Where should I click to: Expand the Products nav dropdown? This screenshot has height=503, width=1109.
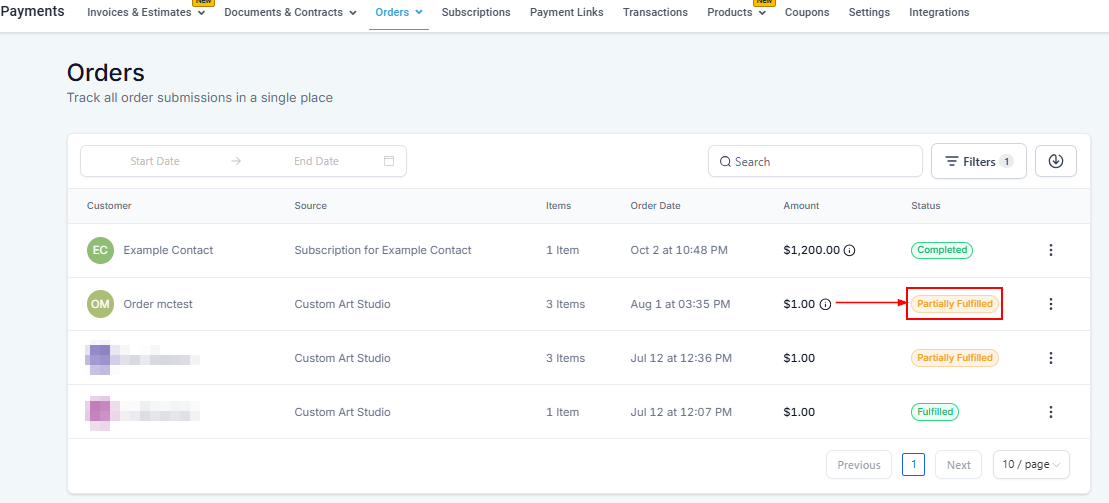[736, 12]
